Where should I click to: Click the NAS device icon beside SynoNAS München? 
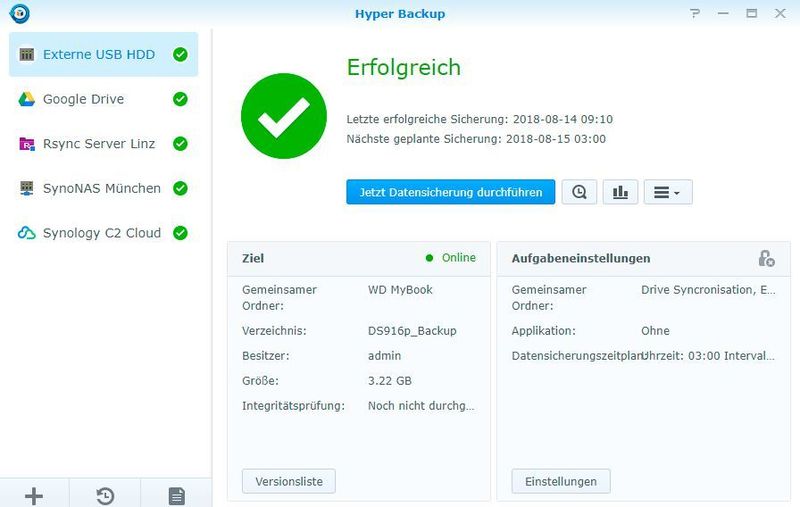tap(27, 188)
